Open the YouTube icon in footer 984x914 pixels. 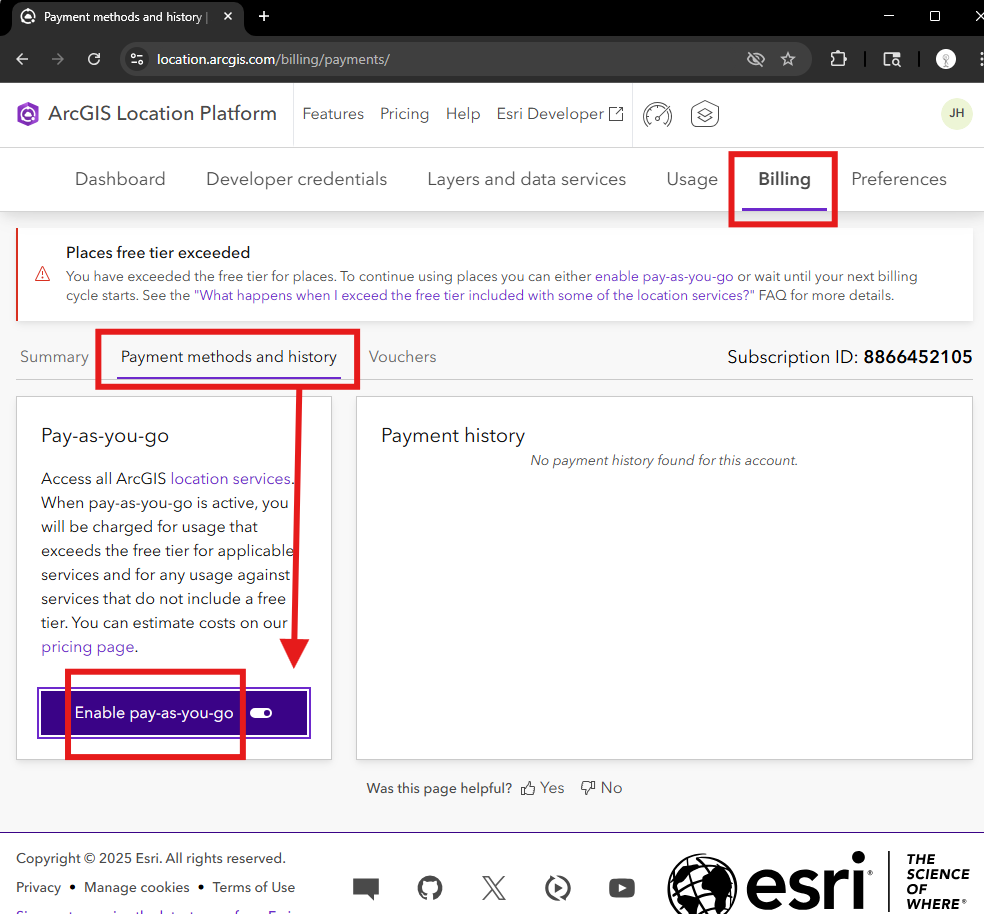click(x=622, y=888)
